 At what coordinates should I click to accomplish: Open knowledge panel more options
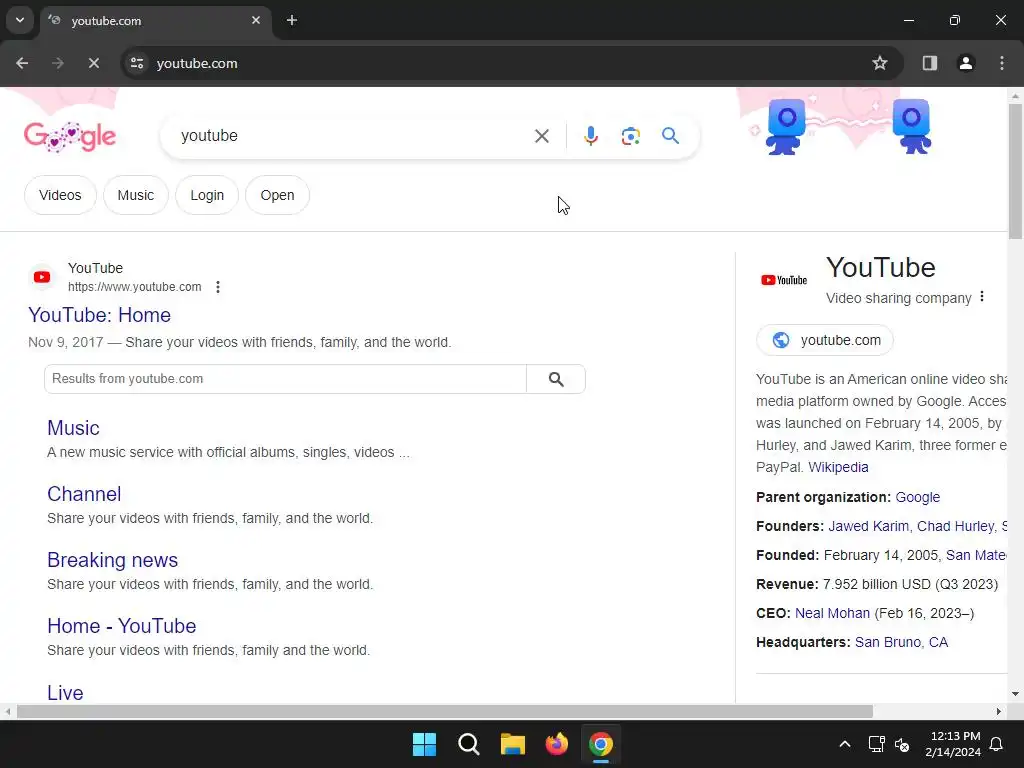coord(982,297)
